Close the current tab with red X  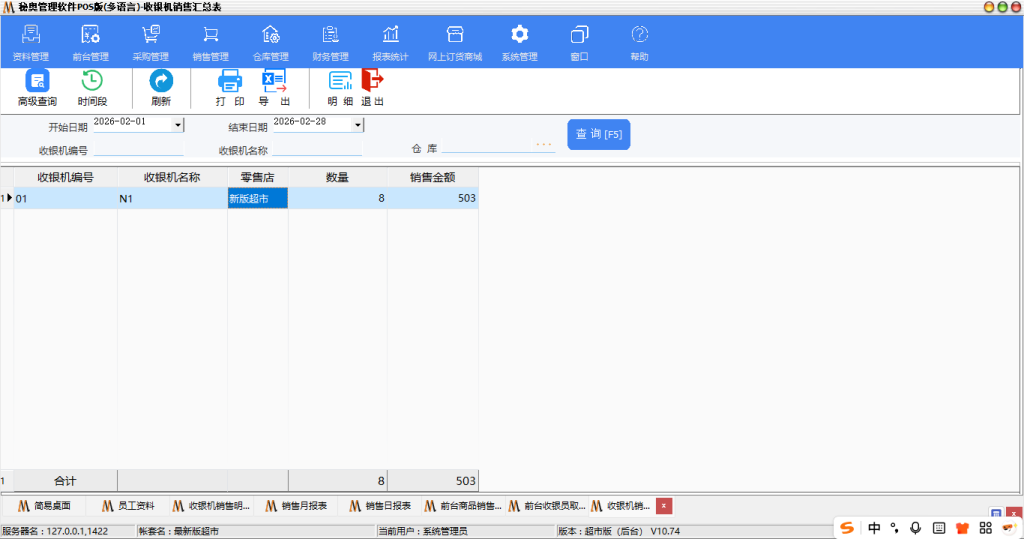point(663,506)
